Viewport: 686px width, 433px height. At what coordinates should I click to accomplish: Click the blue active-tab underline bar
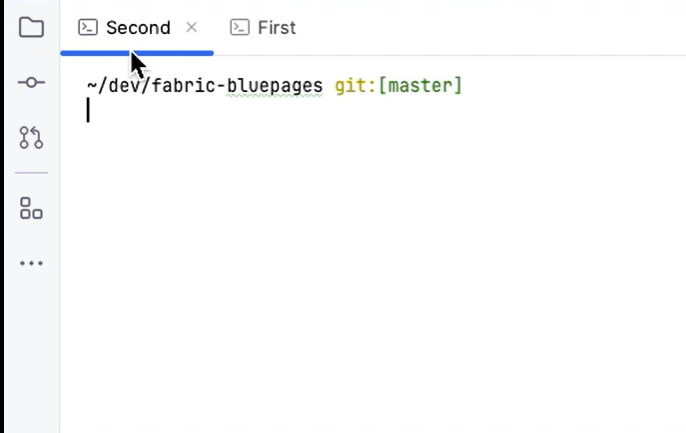pos(137,53)
